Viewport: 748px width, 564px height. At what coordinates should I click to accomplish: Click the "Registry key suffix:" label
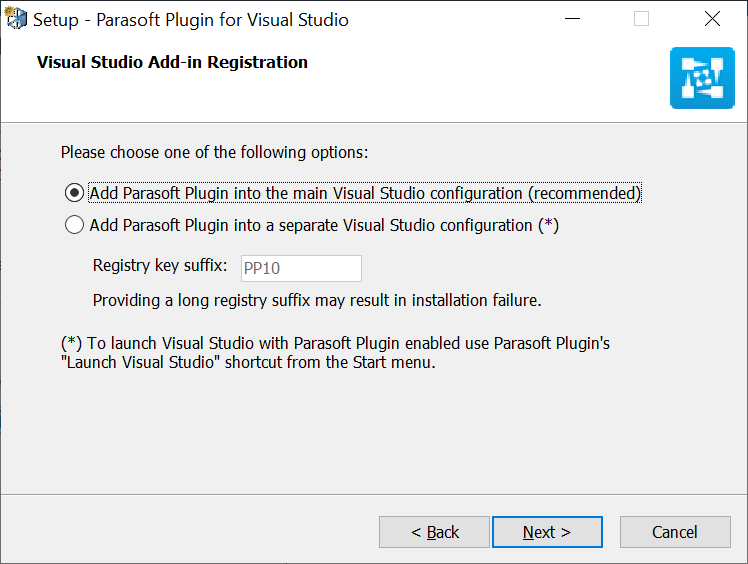(x=160, y=265)
